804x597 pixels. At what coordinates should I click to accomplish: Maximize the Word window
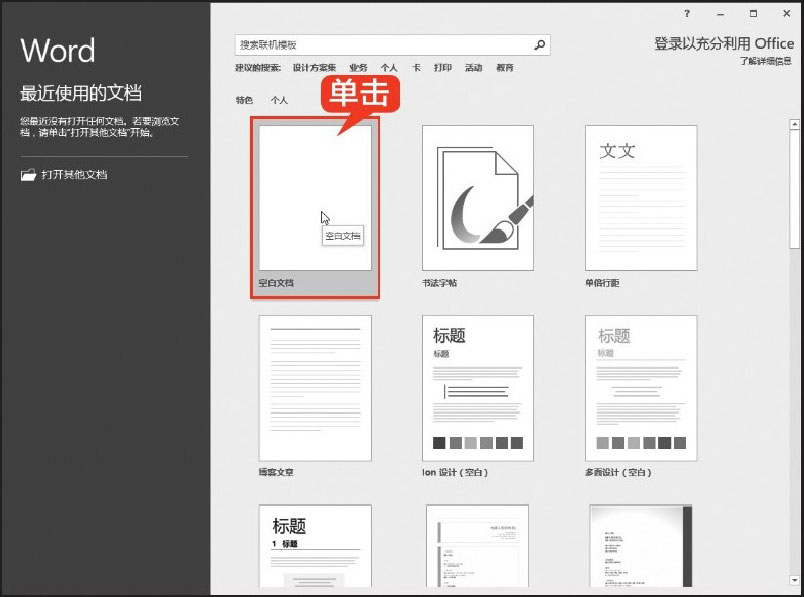coord(753,14)
